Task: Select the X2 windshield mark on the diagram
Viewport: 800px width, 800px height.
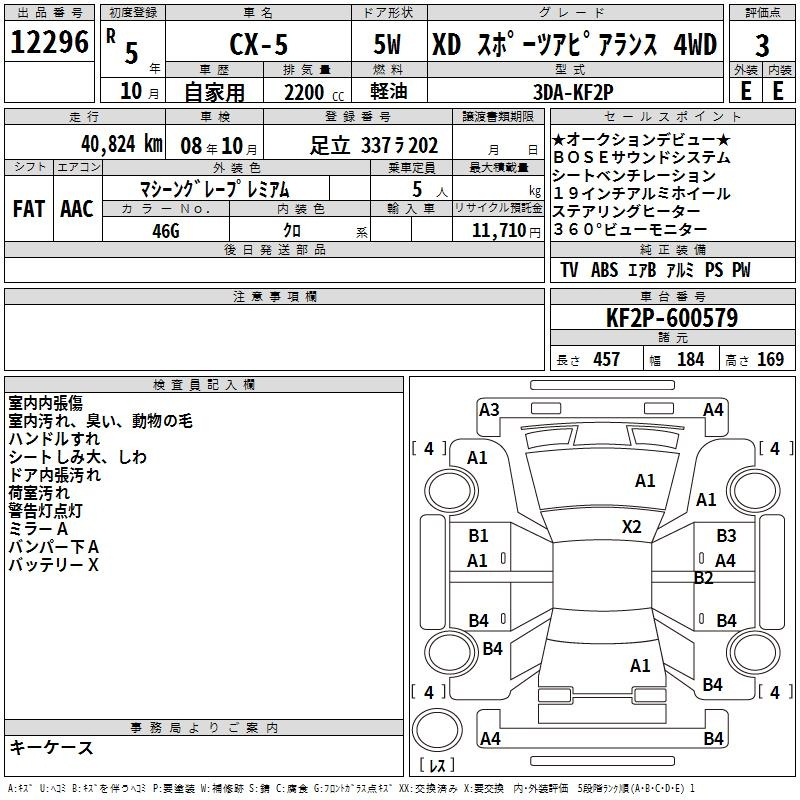Action: (x=632, y=527)
